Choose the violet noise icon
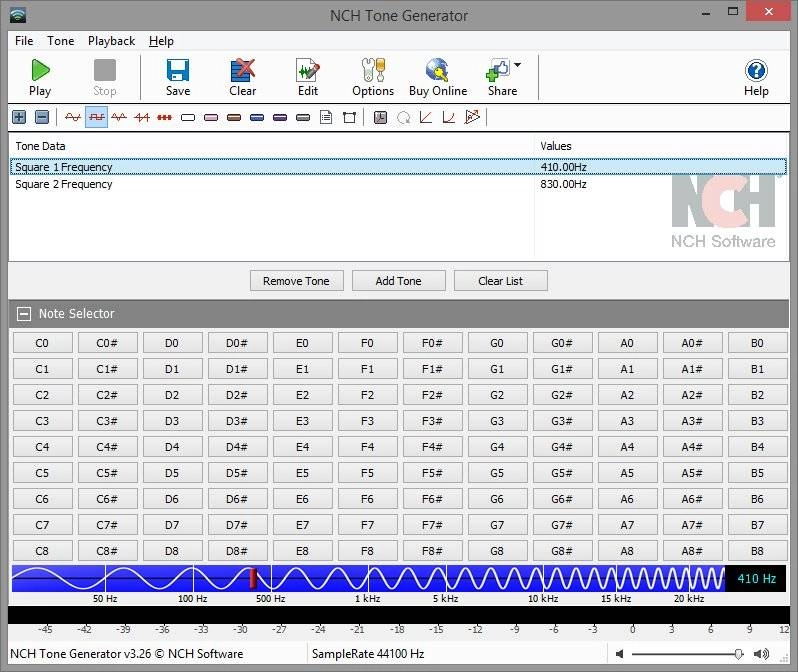Image resolution: width=798 pixels, height=672 pixels. pyautogui.click(x=280, y=118)
